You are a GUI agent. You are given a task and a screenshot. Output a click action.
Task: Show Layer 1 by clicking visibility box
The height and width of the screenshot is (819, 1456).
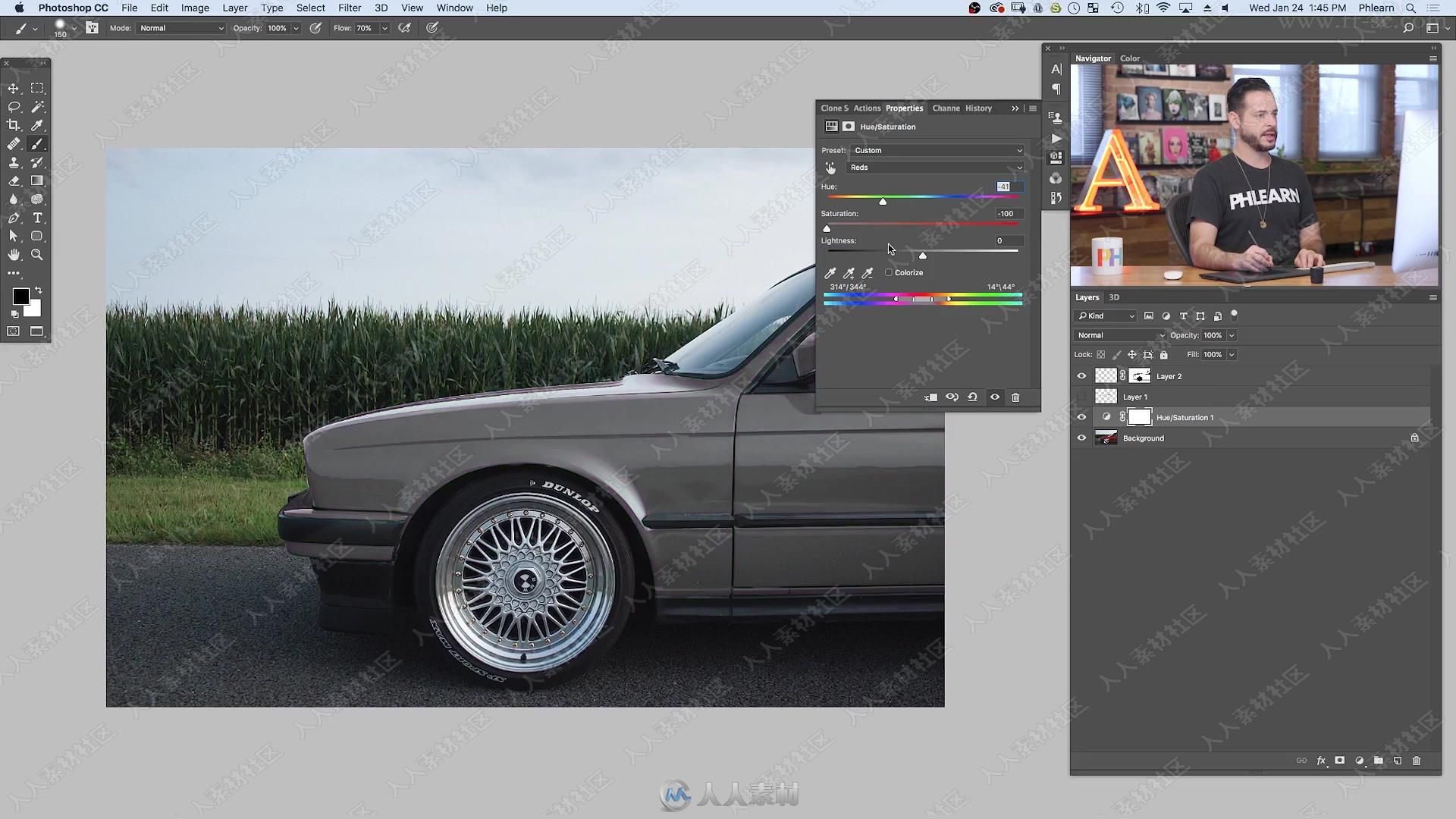pyautogui.click(x=1081, y=397)
